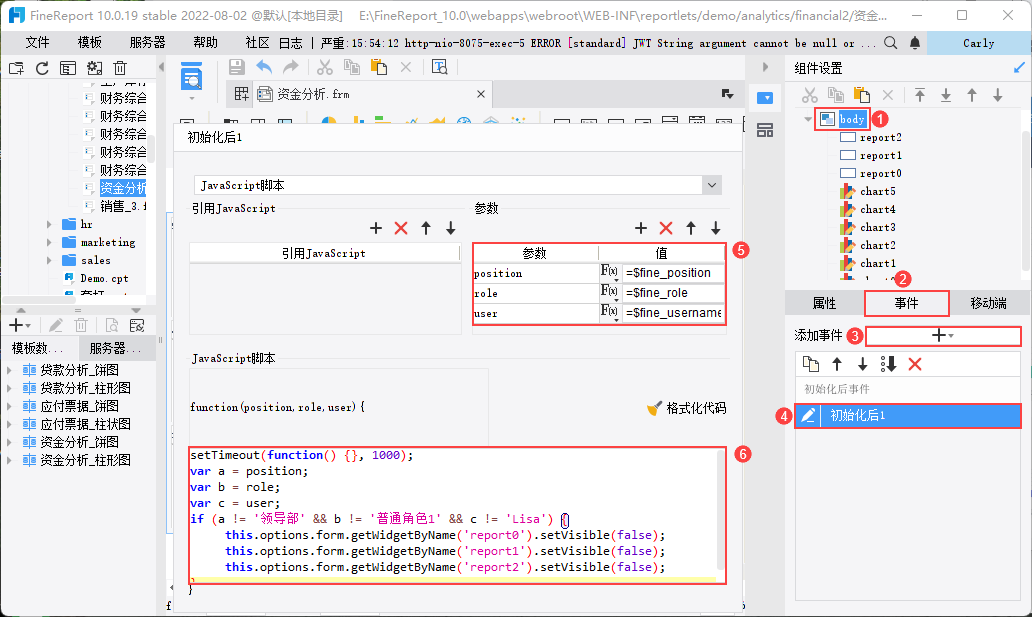Click the 格式化代码 button
This screenshot has height=617, width=1032.
[x=687, y=408]
